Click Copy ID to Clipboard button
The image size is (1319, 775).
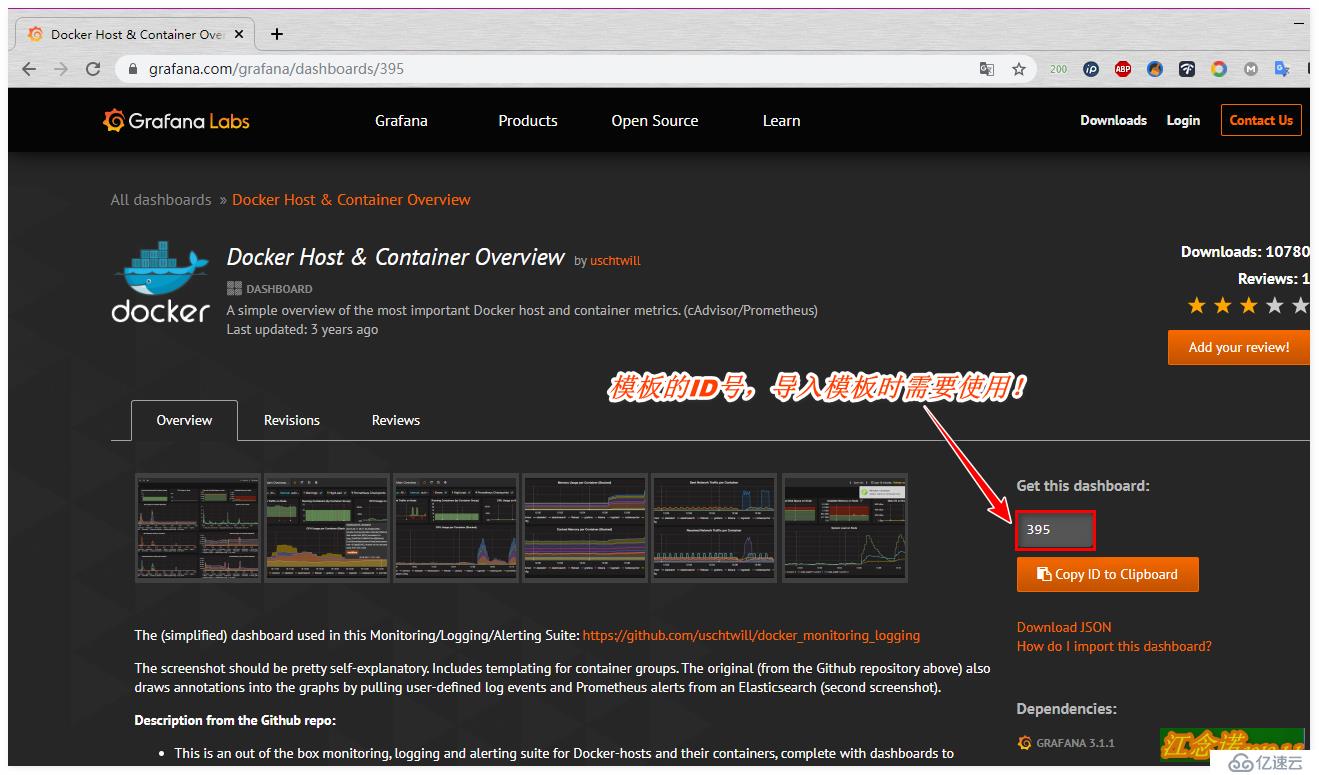coord(1108,575)
